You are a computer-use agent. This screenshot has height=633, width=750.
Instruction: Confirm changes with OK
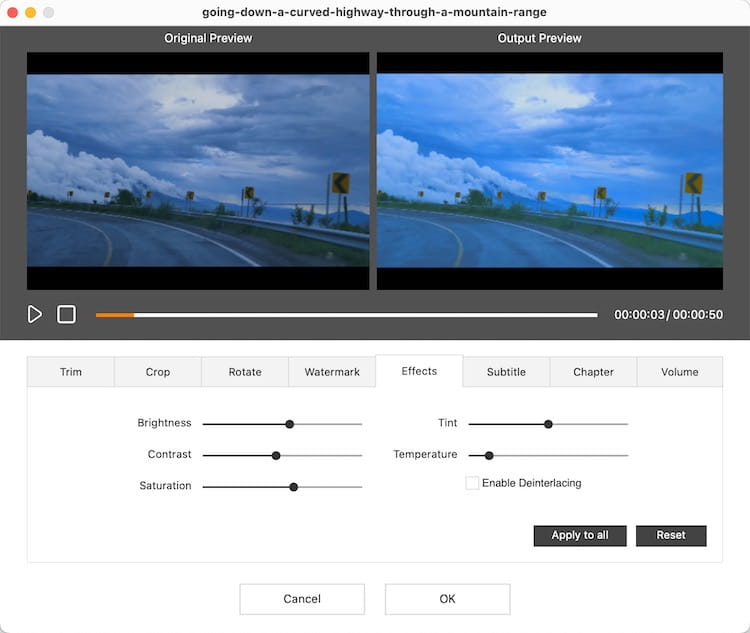pyautogui.click(x=447, y=599)
